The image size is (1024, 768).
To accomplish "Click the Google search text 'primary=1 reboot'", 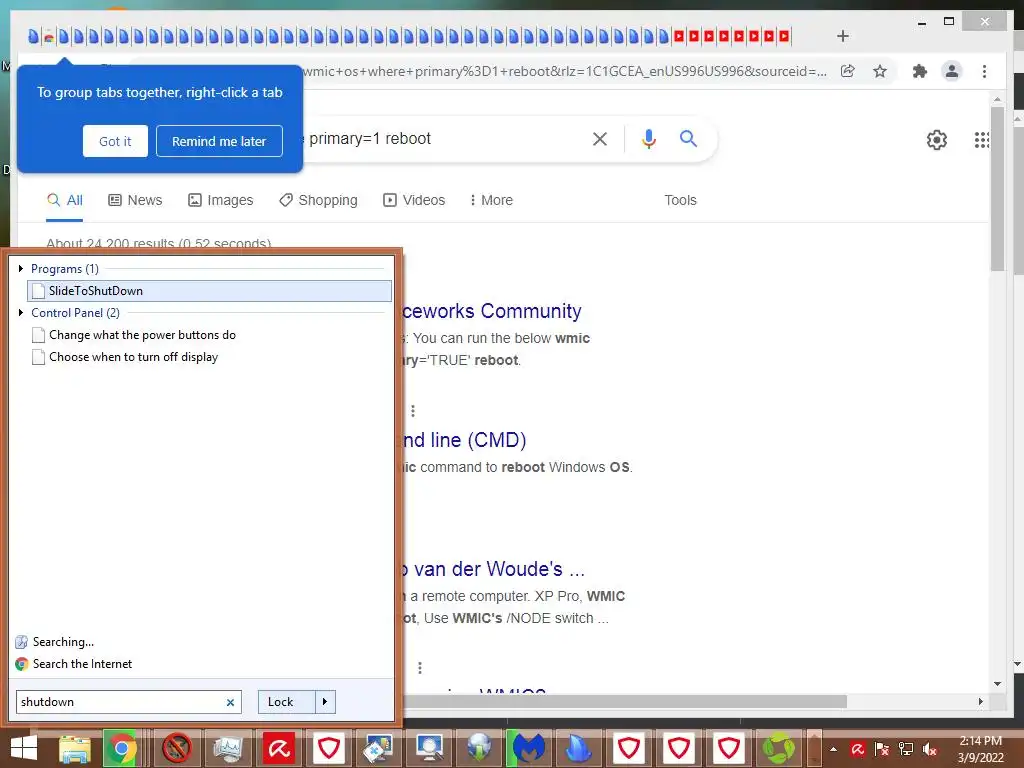I will pos(370,138).
